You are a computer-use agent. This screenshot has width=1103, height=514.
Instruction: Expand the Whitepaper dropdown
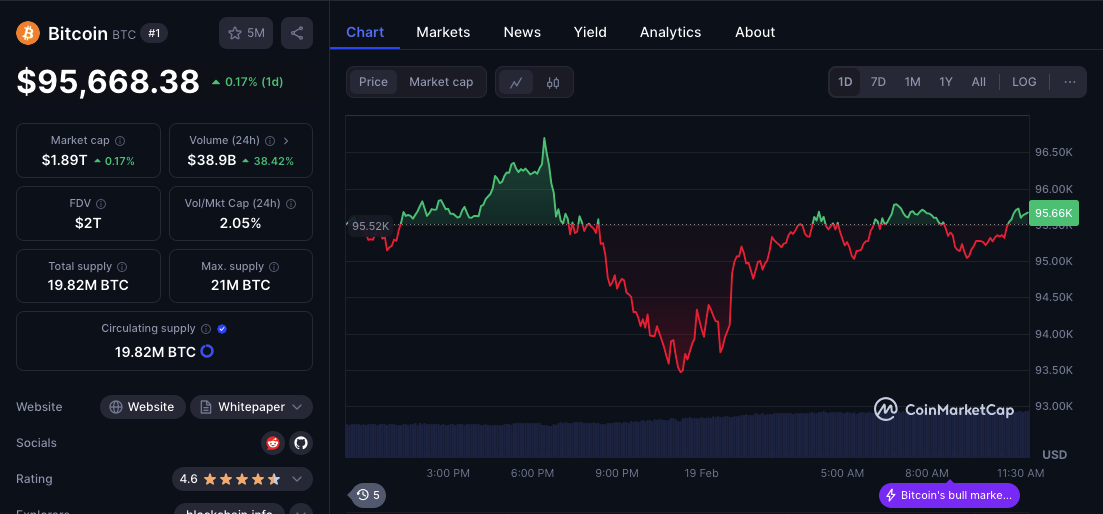coord(252,407)
